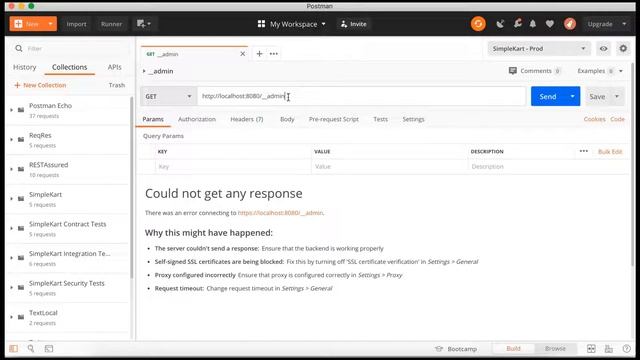Open the Comments icon button
Viewport: 640px width, 360px height.
(513, 71)
